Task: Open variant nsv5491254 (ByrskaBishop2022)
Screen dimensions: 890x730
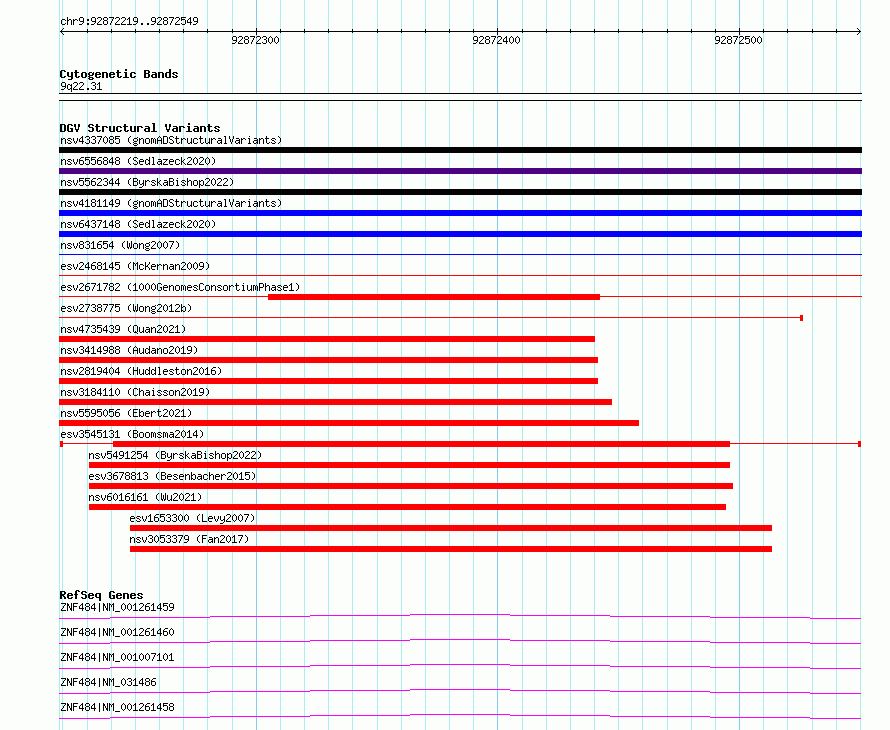Action: 175,455
